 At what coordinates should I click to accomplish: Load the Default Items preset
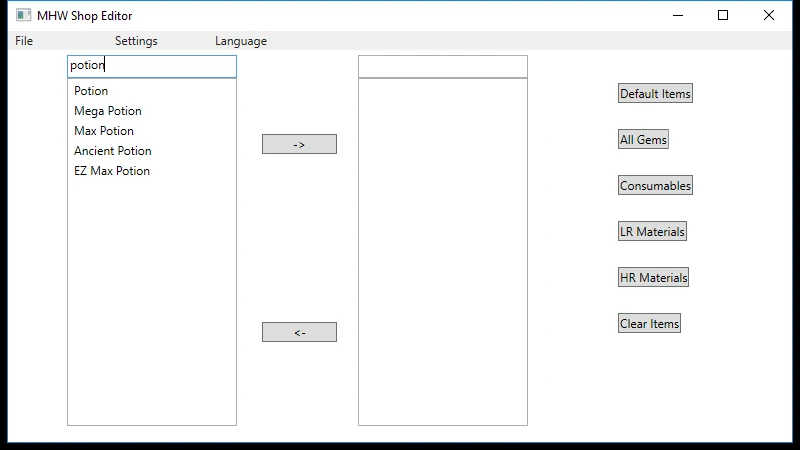(655, 94)
